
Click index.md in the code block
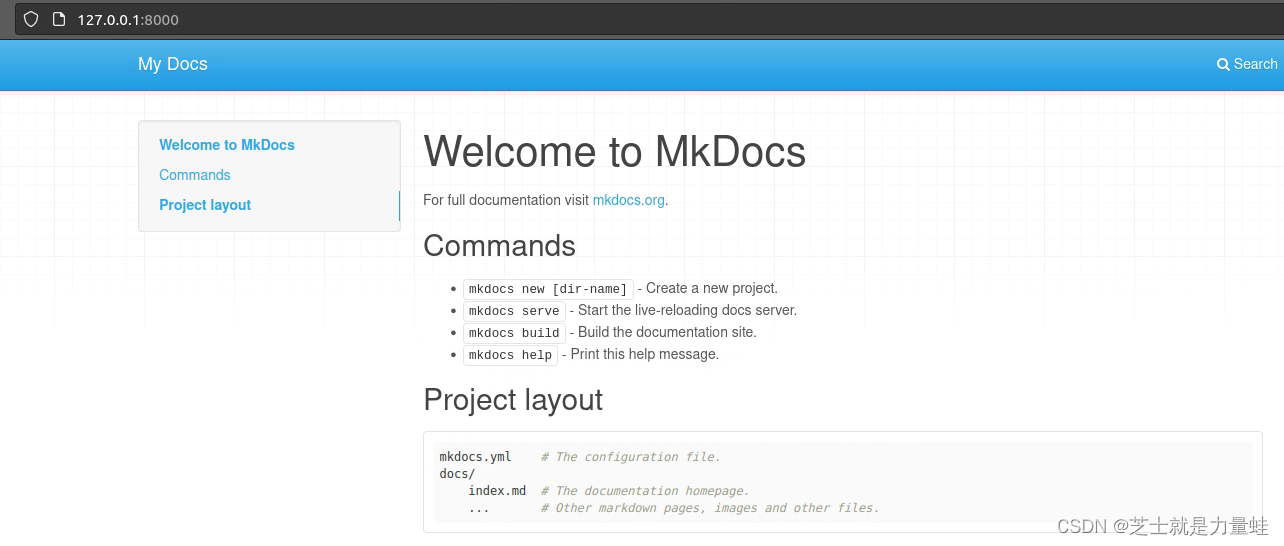click(x=497, y=491)
